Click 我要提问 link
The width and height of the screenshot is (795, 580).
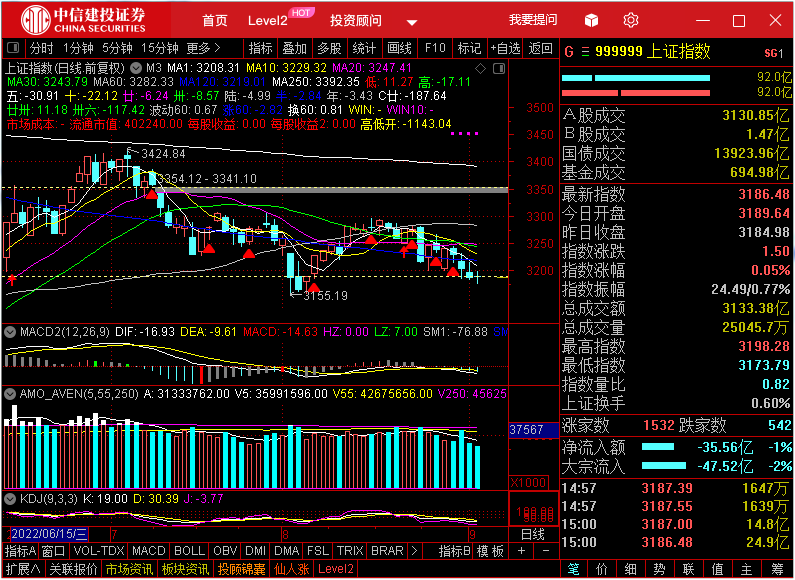533,20
